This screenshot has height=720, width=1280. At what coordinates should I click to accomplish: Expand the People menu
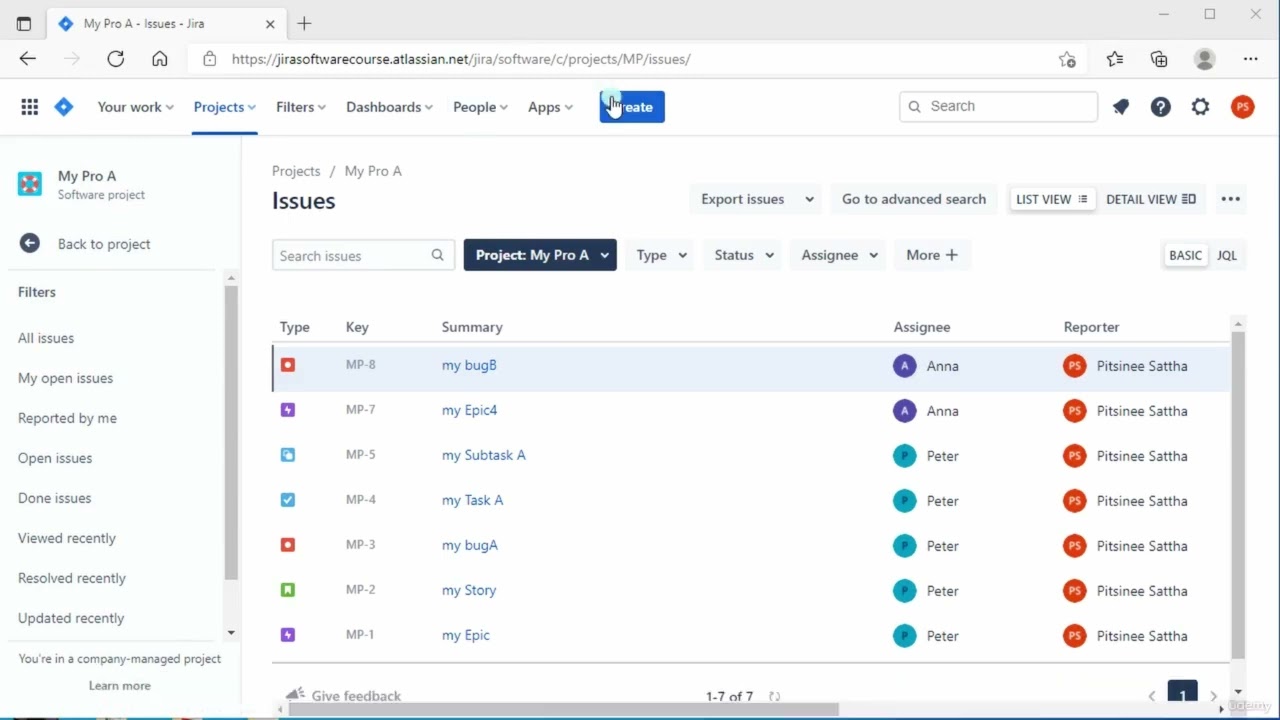[480, 107]
